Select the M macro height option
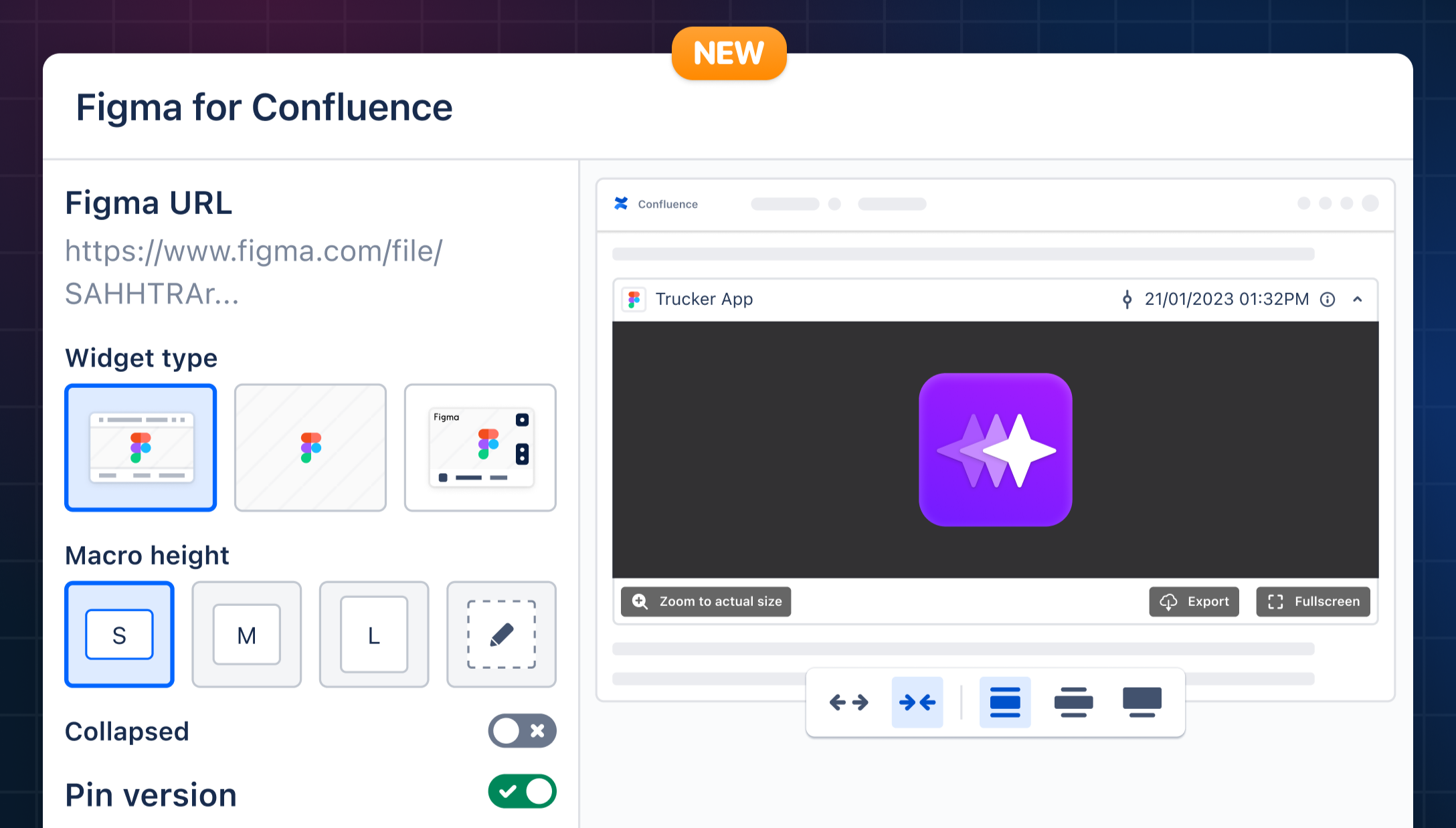The image size is (1456, 828). click(247, 634)
